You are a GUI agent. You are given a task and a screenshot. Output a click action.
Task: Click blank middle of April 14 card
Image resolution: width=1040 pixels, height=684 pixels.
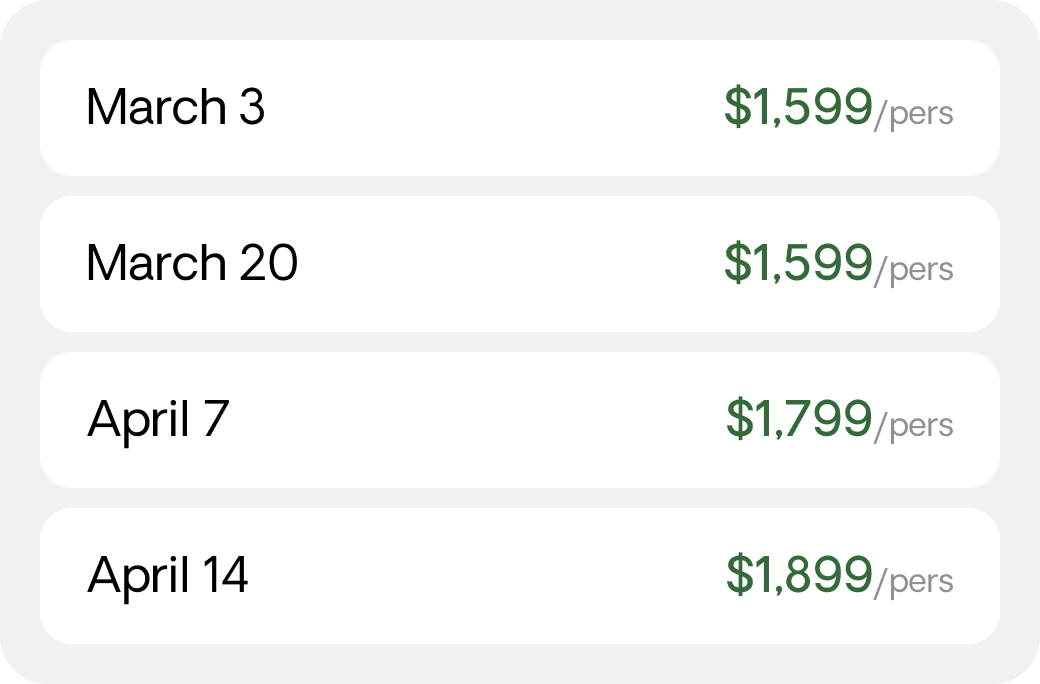(488, 576)
